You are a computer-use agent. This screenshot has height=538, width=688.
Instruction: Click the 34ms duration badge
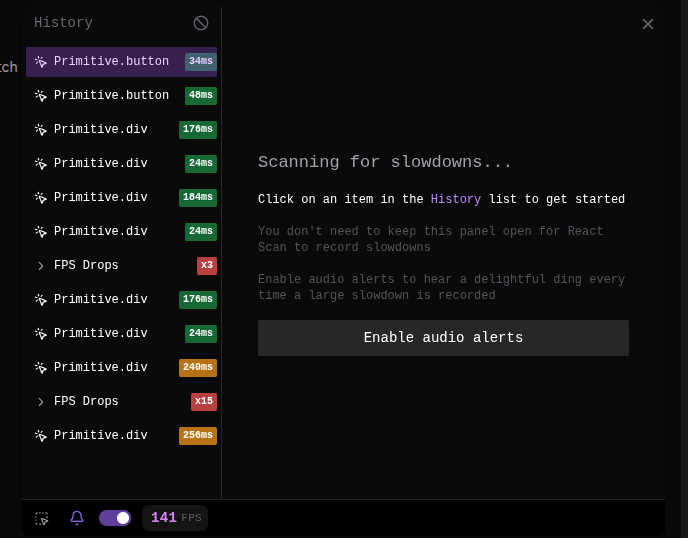[201, 61]
